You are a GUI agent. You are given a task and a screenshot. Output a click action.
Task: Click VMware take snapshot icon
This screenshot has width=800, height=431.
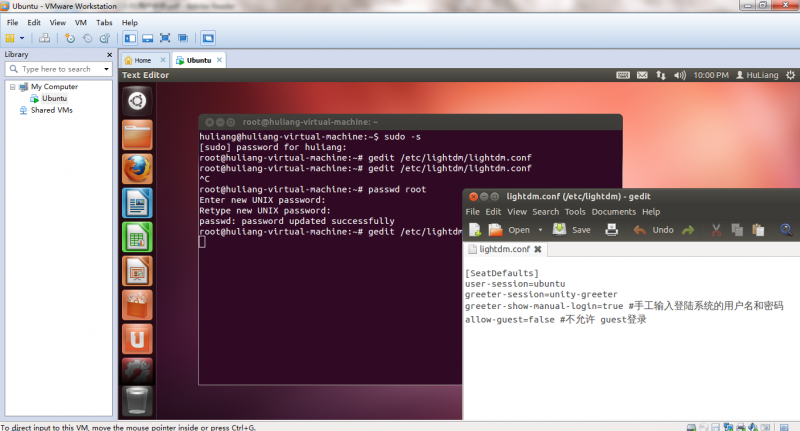coord(69,38)
